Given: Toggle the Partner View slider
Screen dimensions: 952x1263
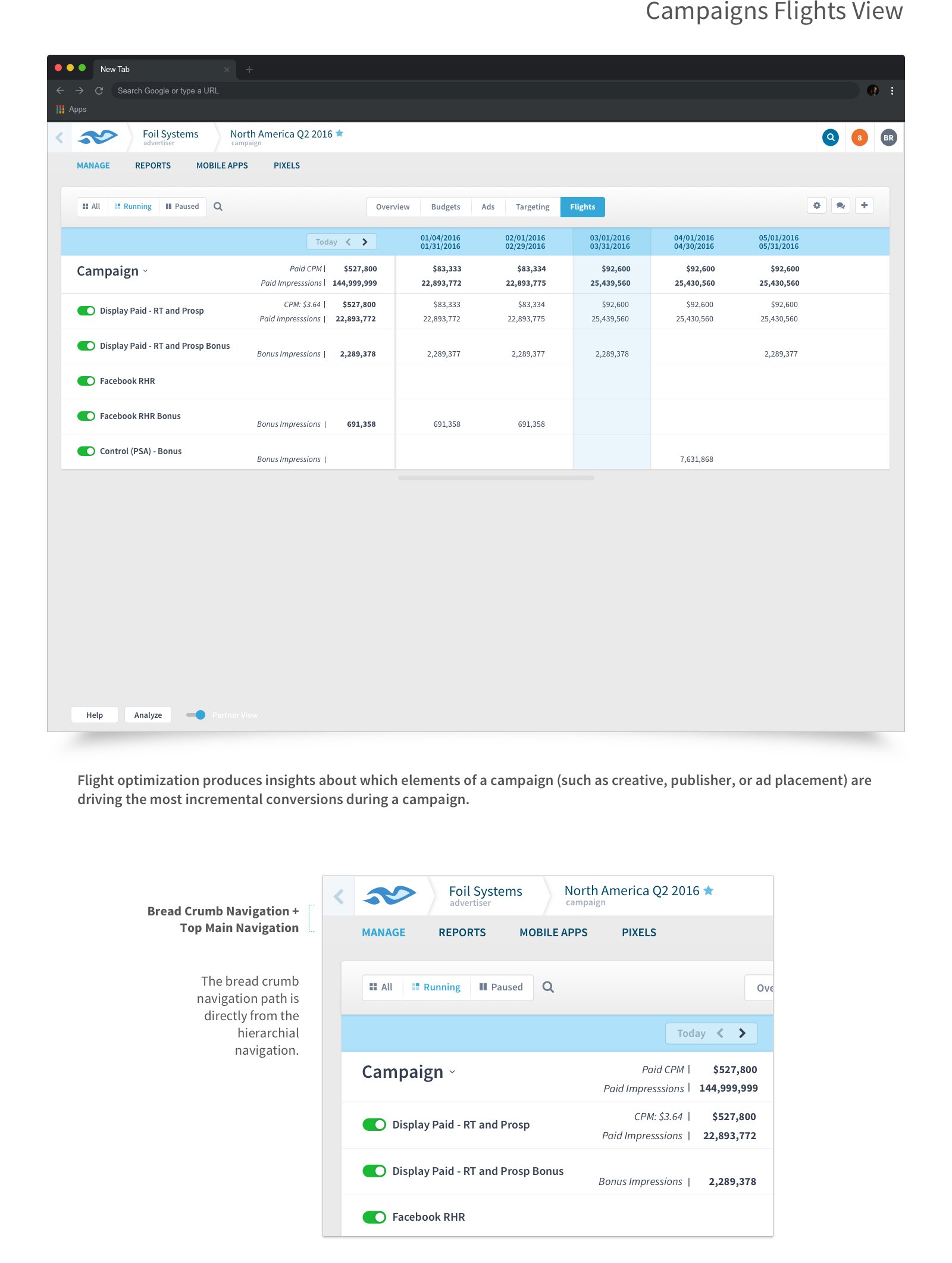Looking at the screenshot, I should tap(196, 715).
